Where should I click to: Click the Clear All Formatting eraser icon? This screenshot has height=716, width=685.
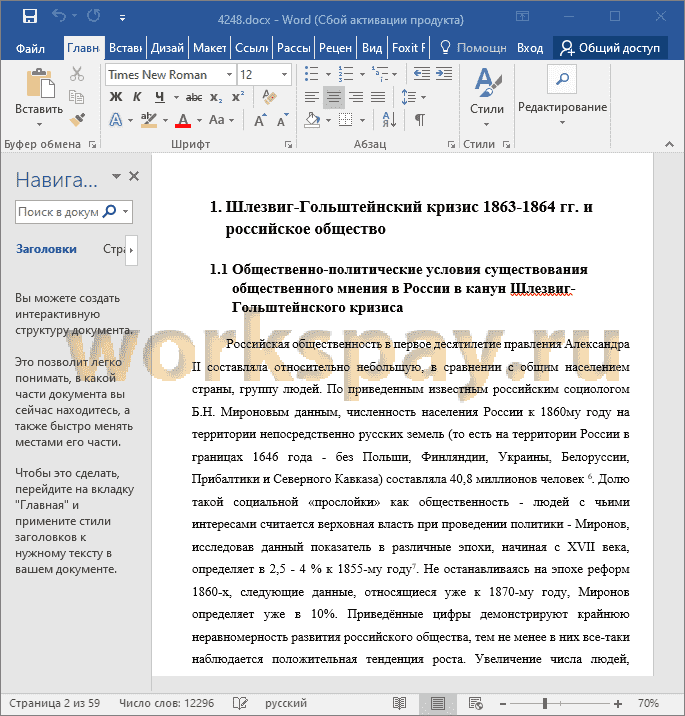(270, 97)
